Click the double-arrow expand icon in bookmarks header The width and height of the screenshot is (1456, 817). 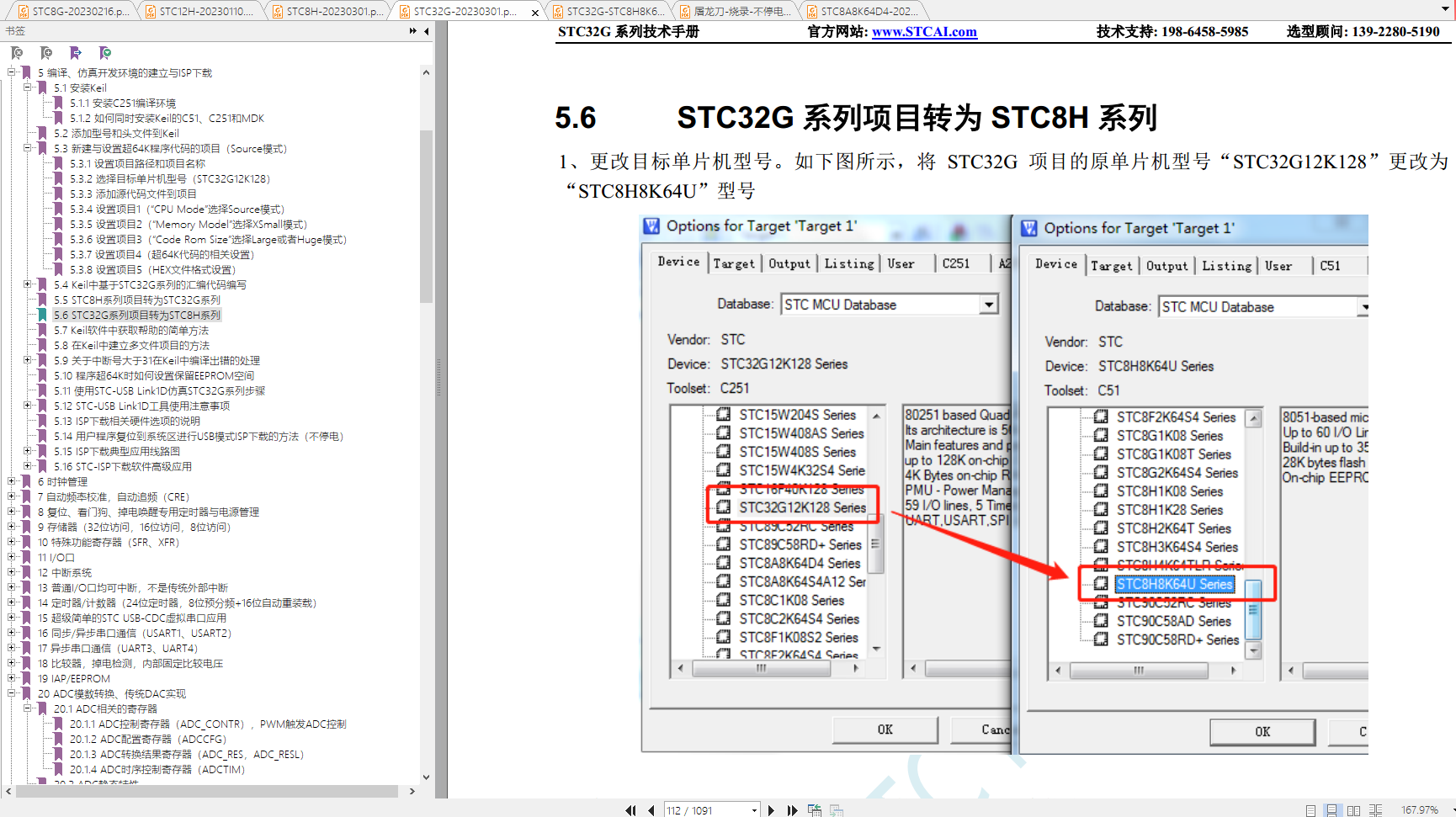point(413,31)
